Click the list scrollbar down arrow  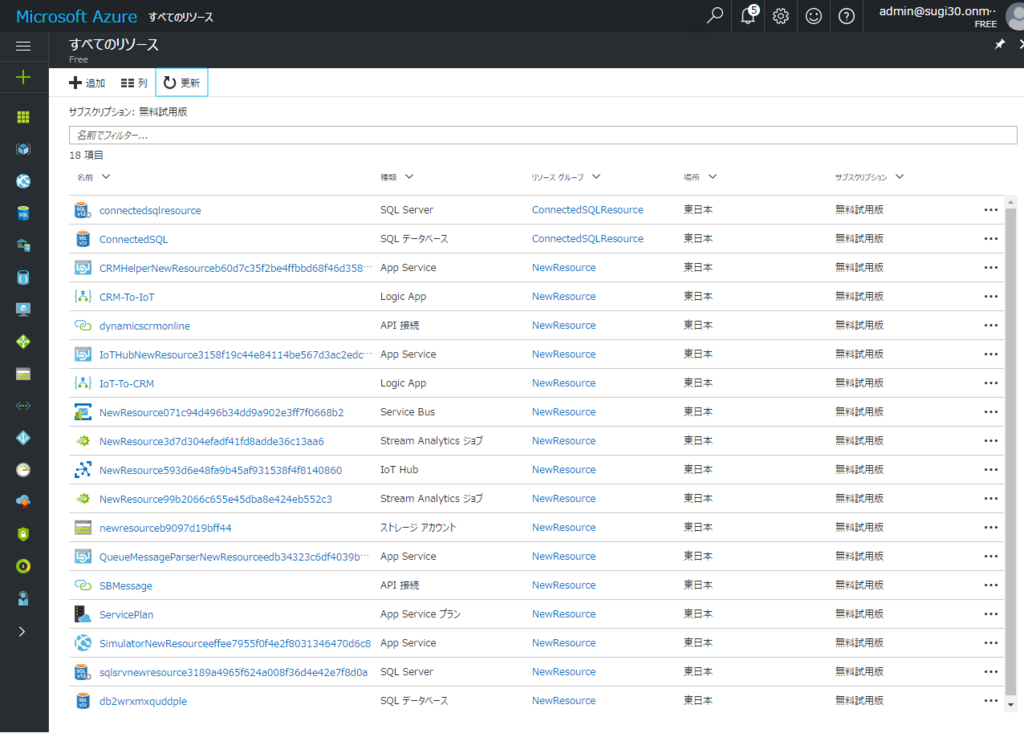(1011, 705)
